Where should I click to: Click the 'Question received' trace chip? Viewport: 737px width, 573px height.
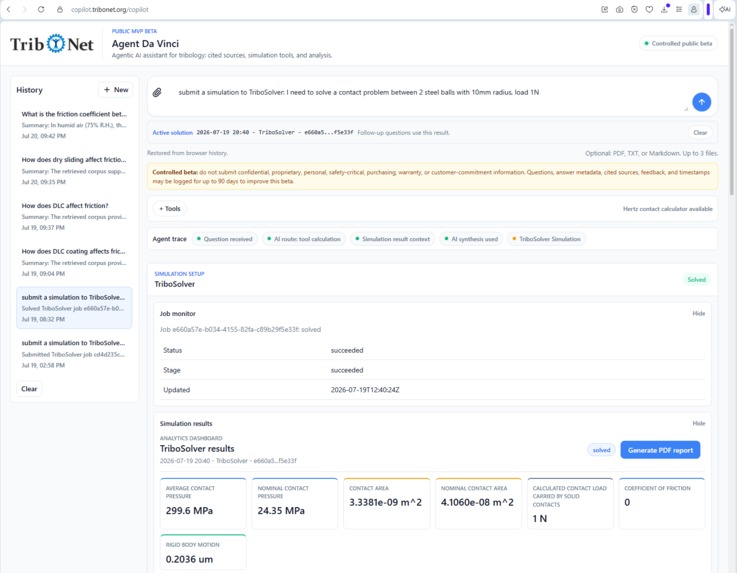point(224,239)
